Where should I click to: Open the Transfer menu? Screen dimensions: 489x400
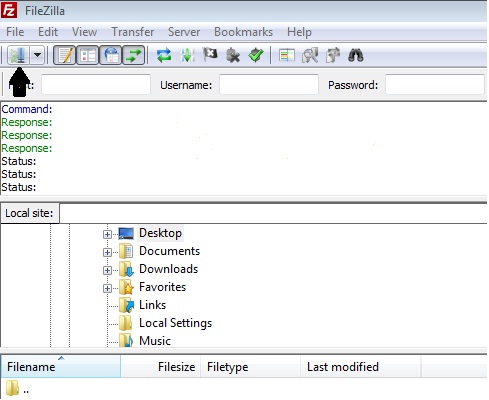pos(133,32)
